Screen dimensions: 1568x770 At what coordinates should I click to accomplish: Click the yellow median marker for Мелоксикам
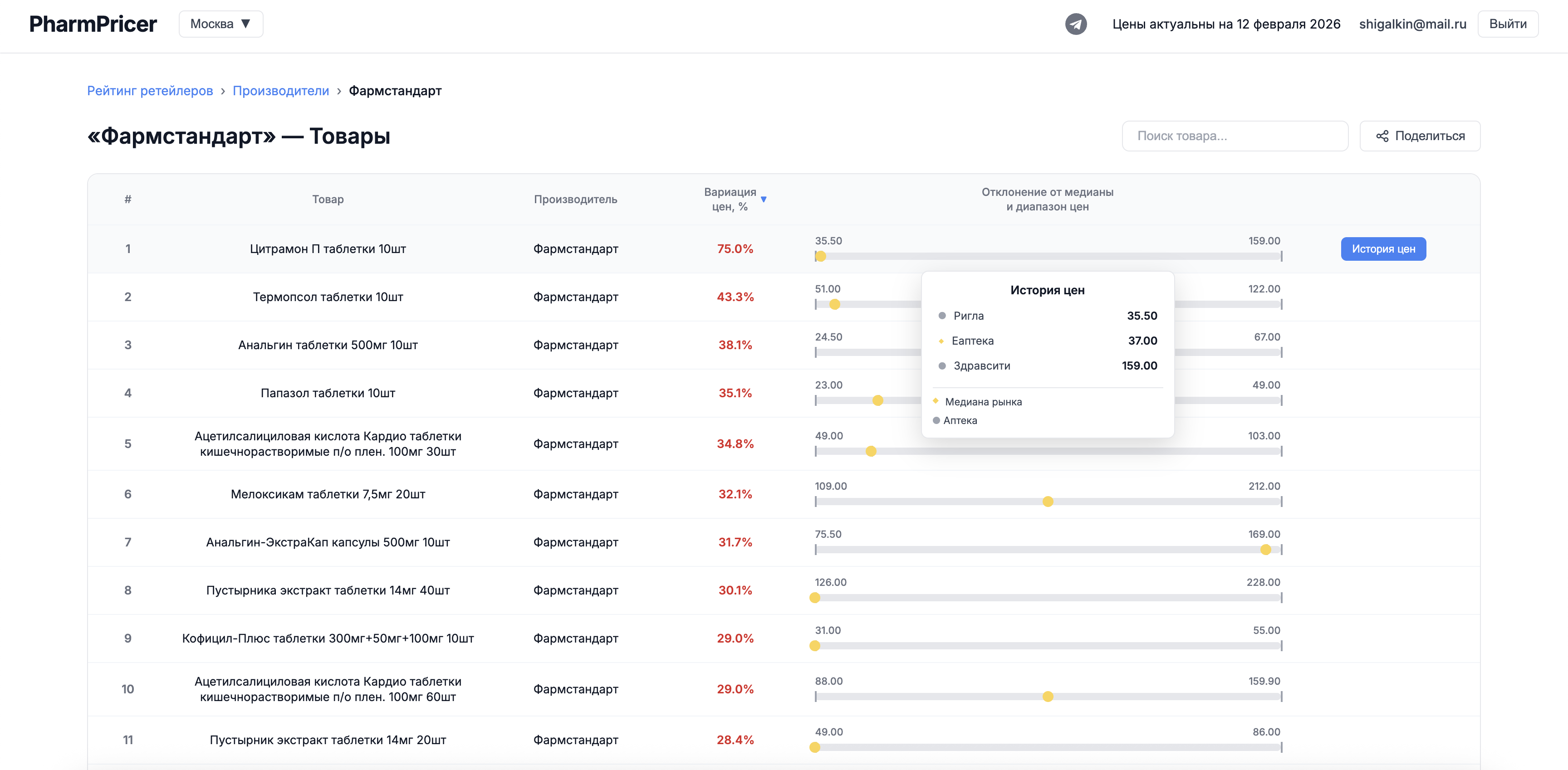click(1048, 502)
